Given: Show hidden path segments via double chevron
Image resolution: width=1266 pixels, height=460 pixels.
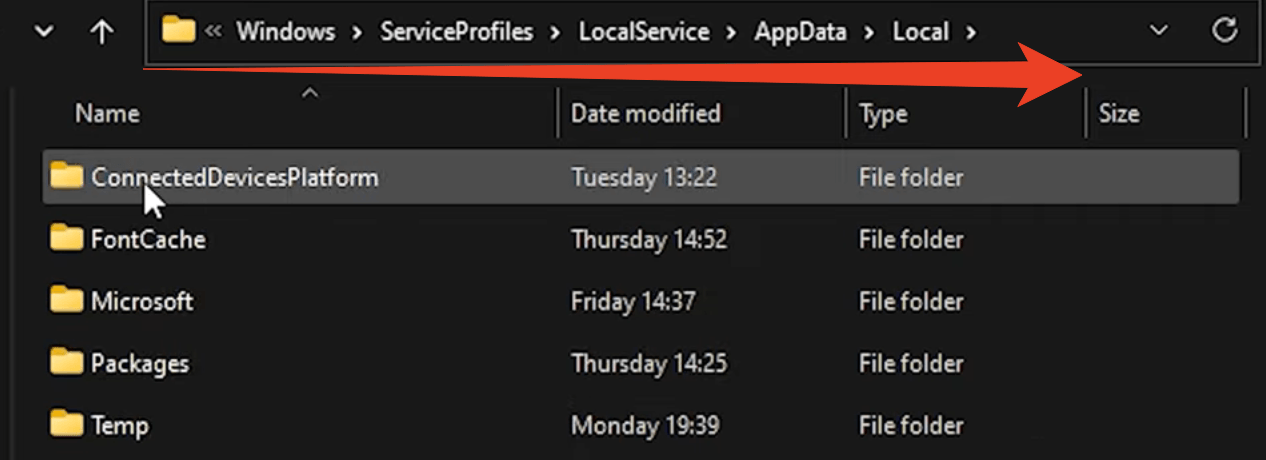Looking at the screenshot, I should (212, 32).
